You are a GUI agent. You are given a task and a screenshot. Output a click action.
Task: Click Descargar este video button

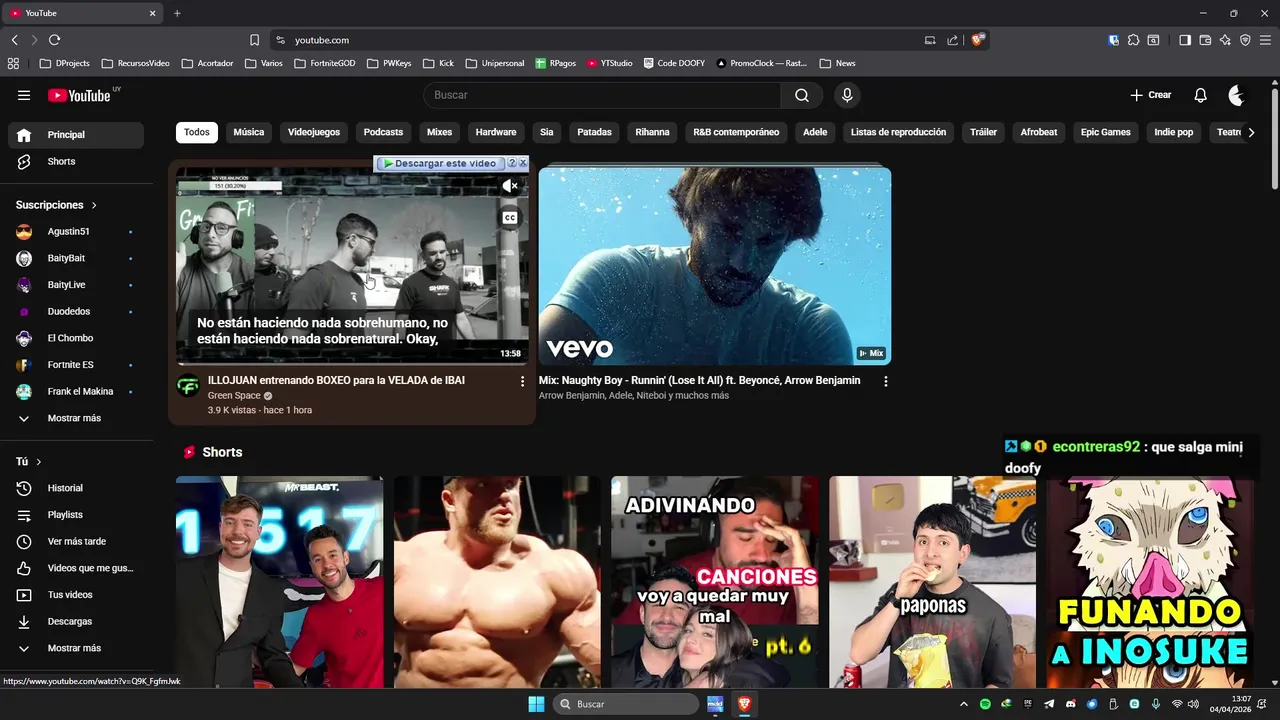(x=440, y=163)
